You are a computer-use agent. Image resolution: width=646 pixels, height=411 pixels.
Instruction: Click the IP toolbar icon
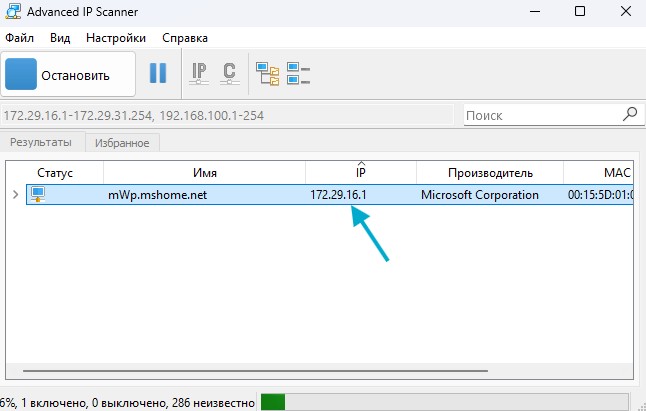coord(199,73)
